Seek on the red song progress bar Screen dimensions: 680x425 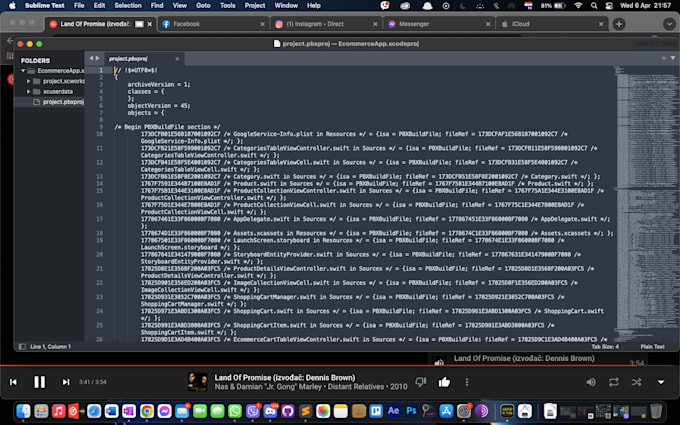[338, 366]
